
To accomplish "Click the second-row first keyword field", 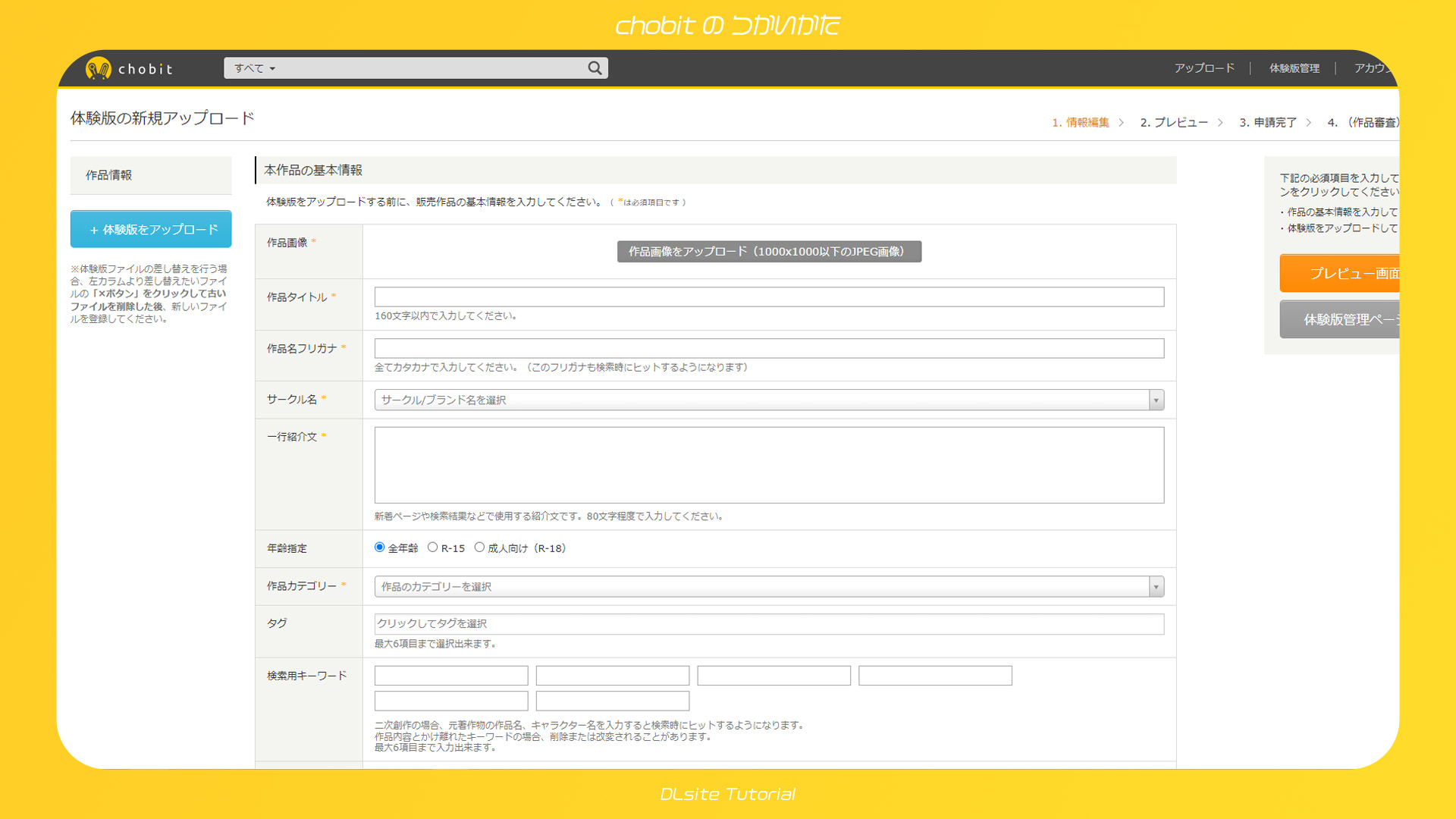I will click(451, 701).
